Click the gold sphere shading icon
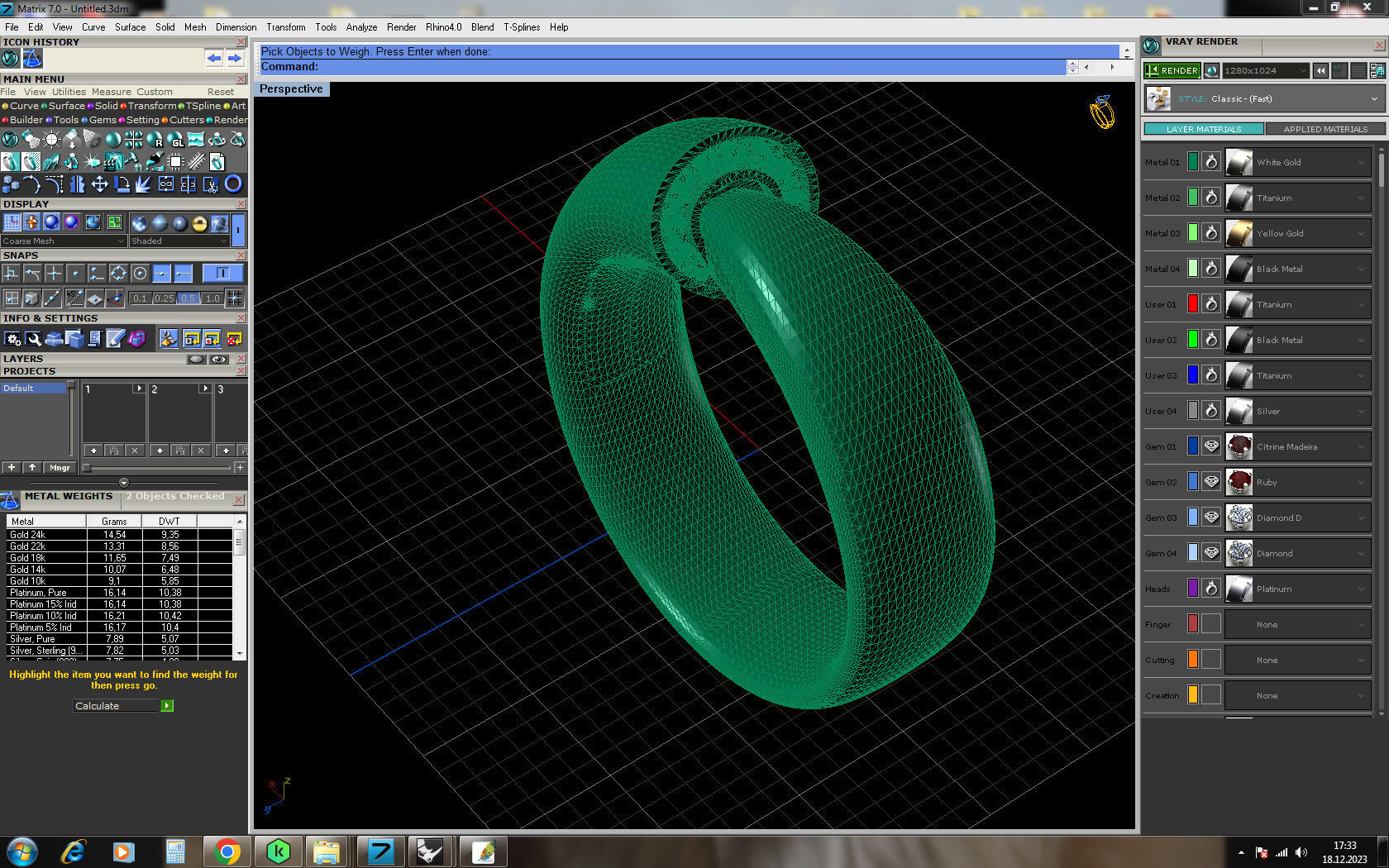 (x=199, y=223)
